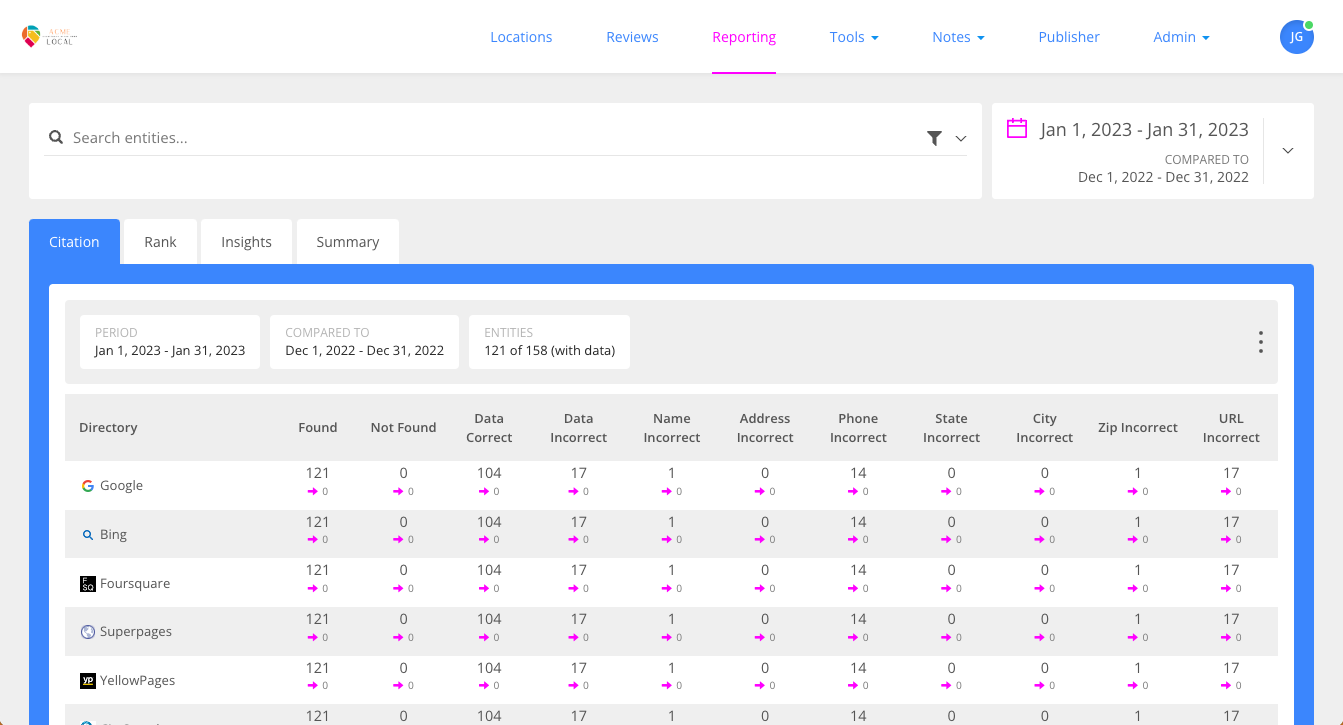Select the Google directory icon

(x=86, y=485)
